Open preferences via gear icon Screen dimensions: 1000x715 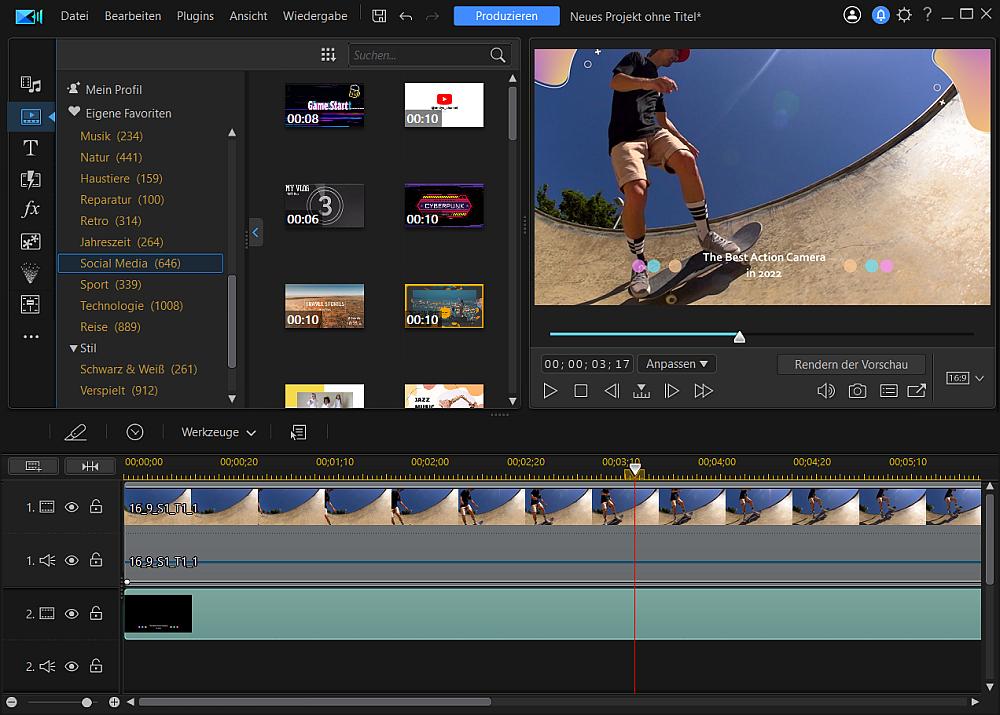(x=904, y=15)
